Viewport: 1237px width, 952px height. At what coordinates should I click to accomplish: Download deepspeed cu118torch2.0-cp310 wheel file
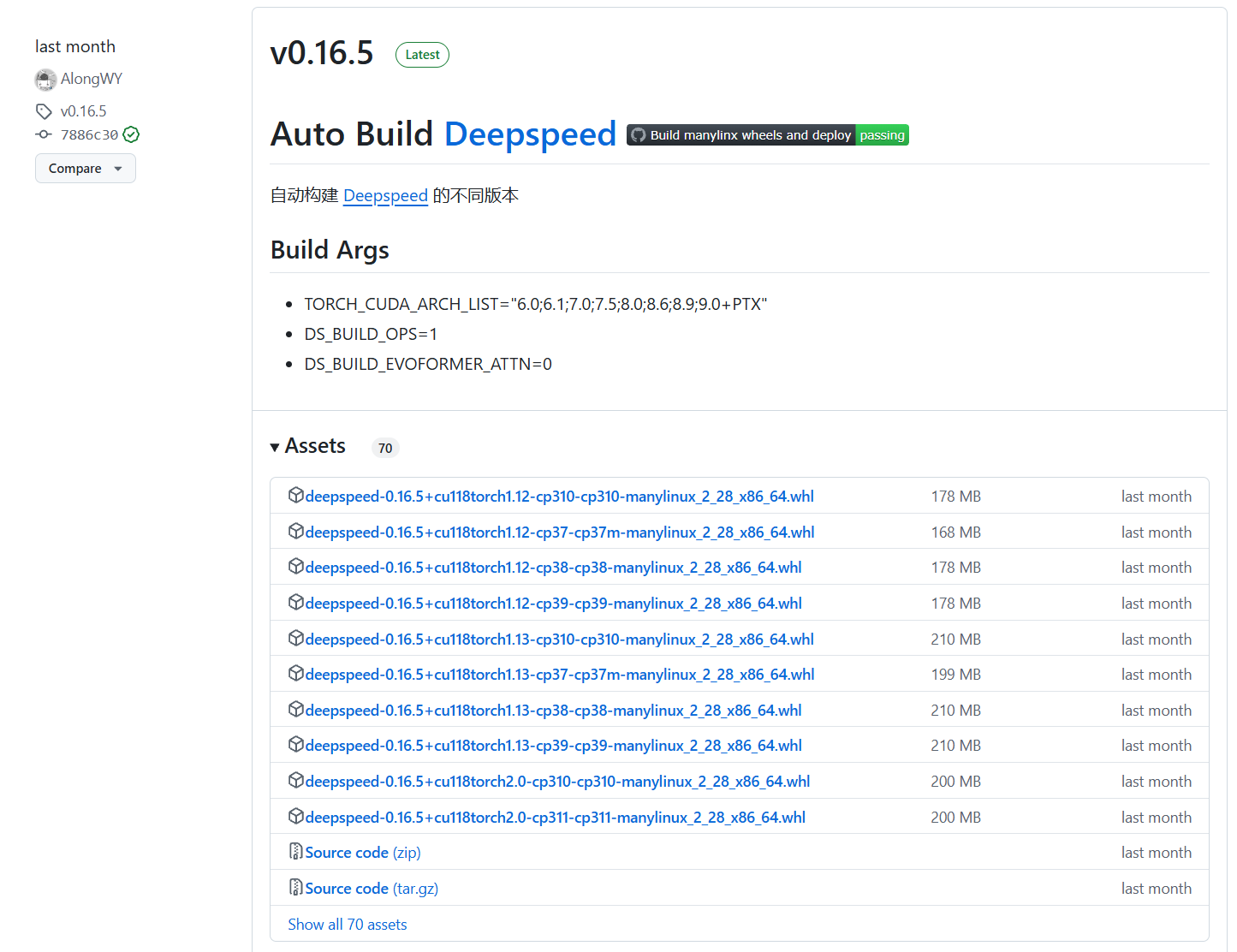click(558, 782)
